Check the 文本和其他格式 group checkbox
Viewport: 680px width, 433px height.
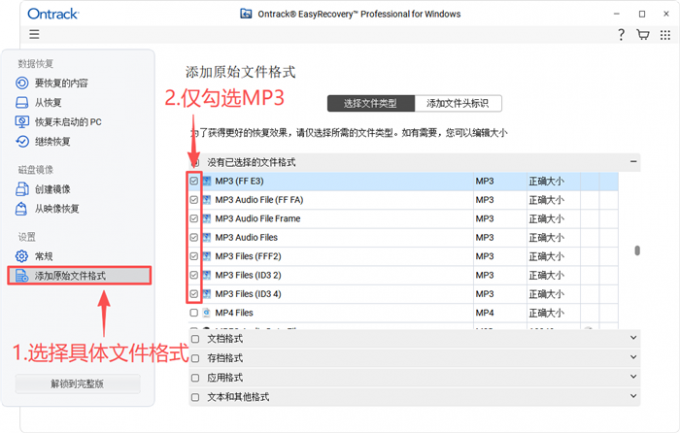point(195,397)
